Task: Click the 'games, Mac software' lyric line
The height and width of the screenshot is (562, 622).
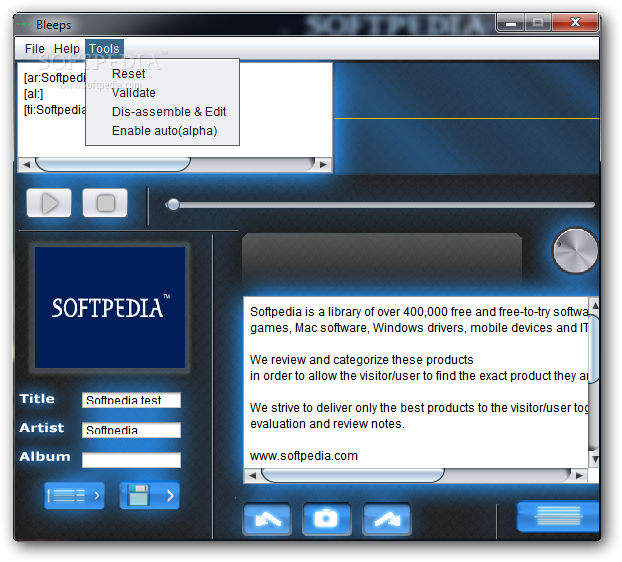Action: point(419,328)
